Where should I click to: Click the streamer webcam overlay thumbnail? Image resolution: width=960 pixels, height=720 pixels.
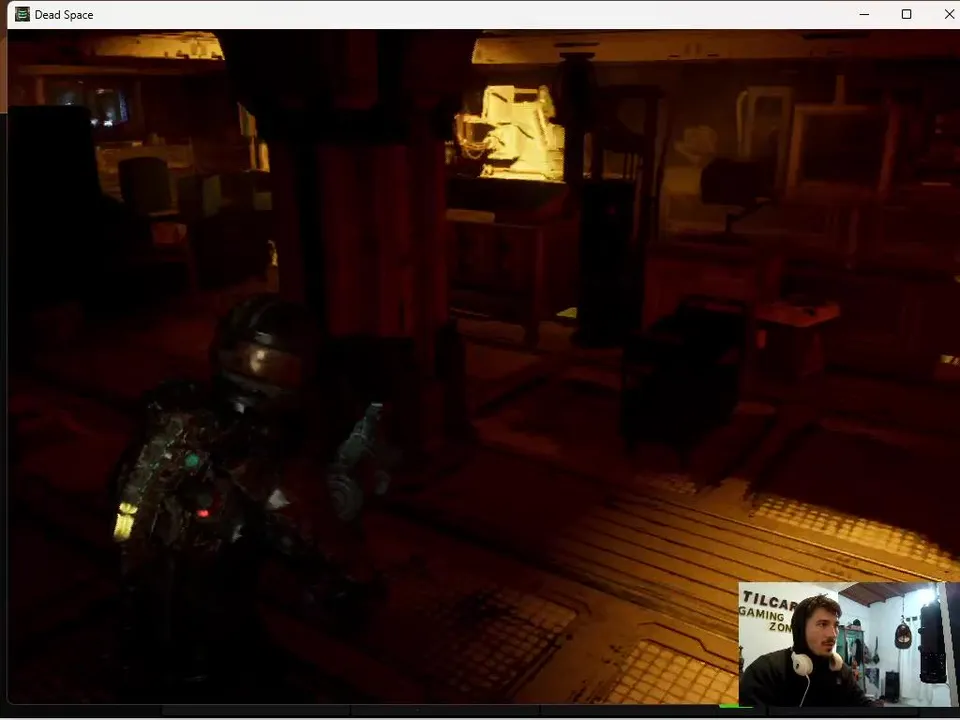tap(849, 644)
